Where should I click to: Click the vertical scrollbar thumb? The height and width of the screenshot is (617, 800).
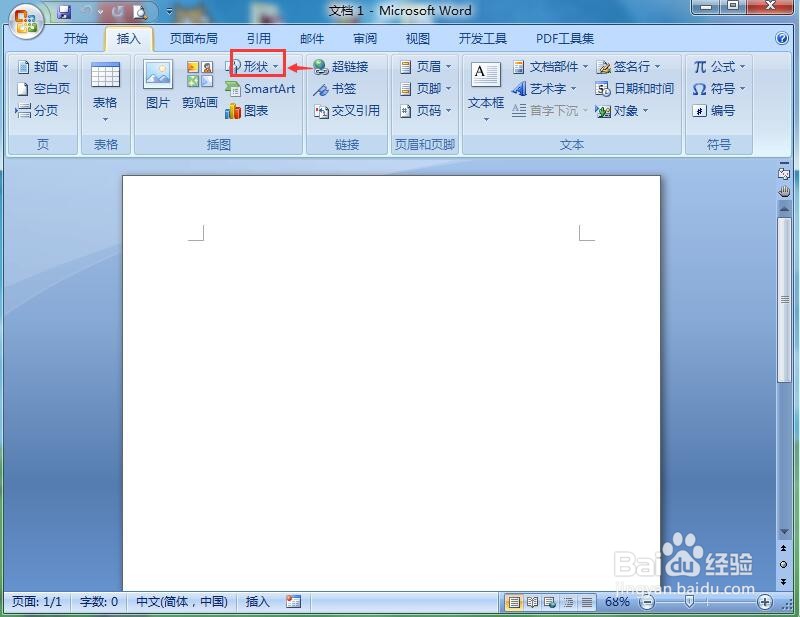point(784,300)
